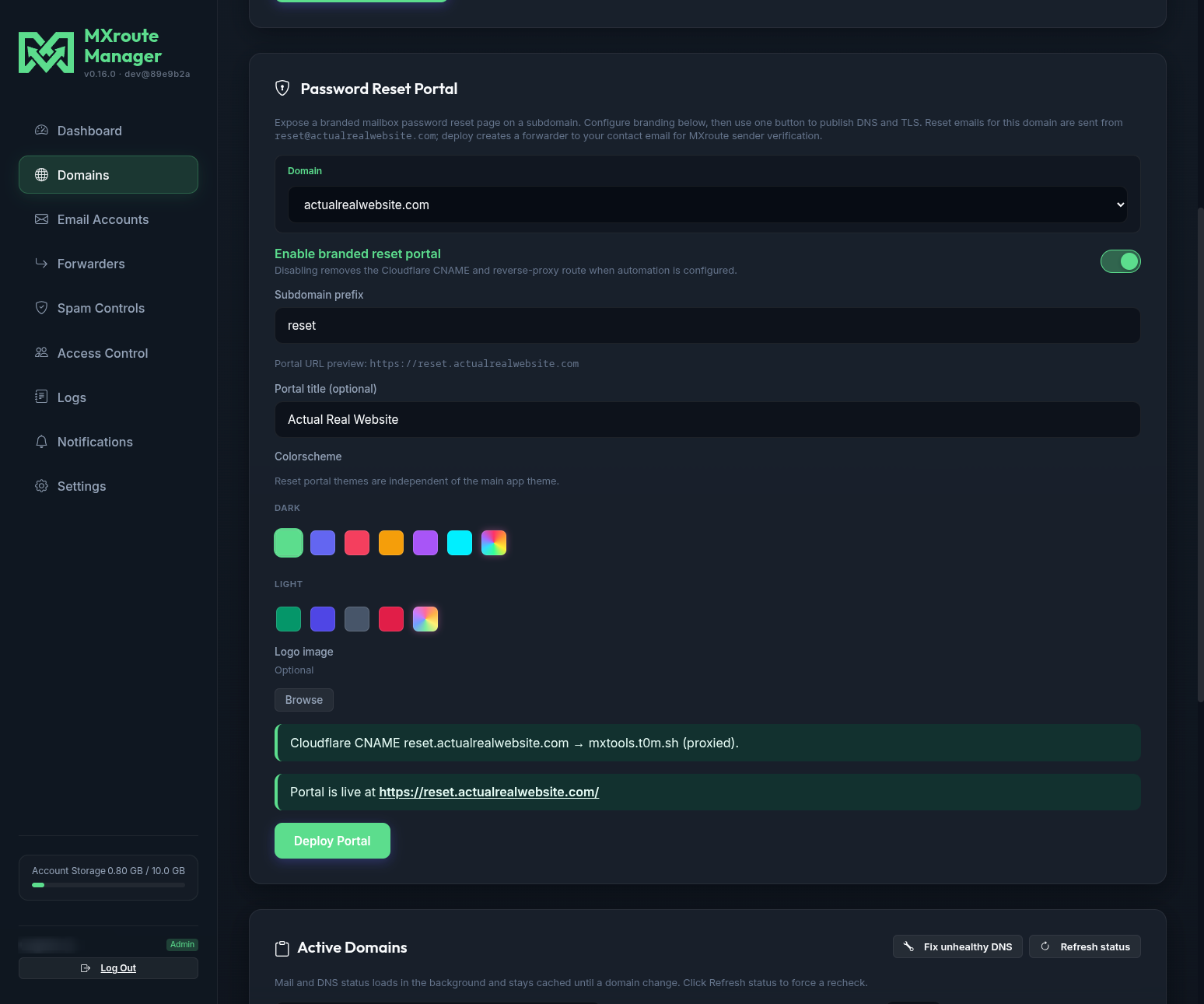Click the Deploy Portal button
Screen dimensions: 1204x1004
[x=332, y=841]
